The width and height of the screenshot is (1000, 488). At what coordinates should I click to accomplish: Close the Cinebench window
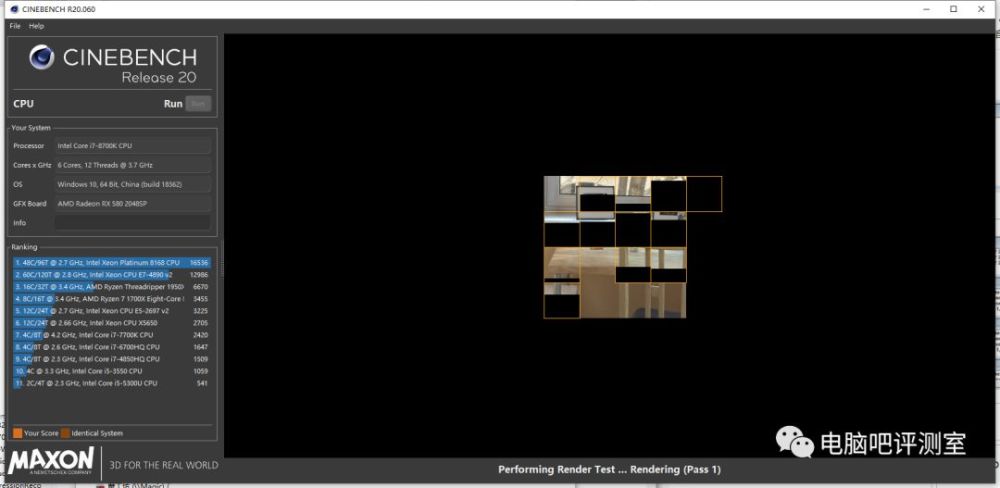click(982, 10)
